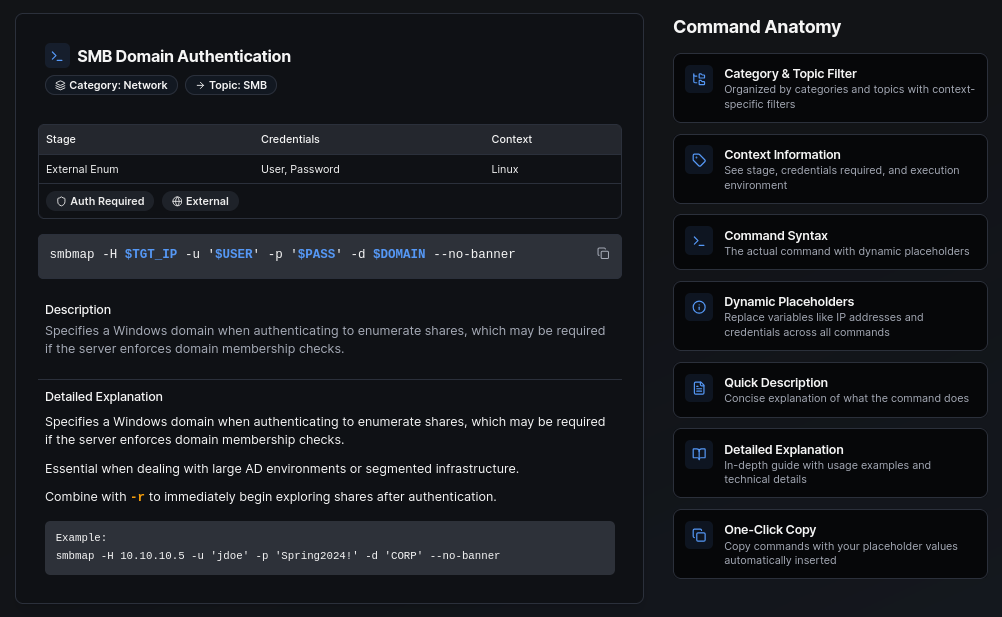
Task: Copy the smbmap command with the copy icon
Action: (x=603, y=254)
